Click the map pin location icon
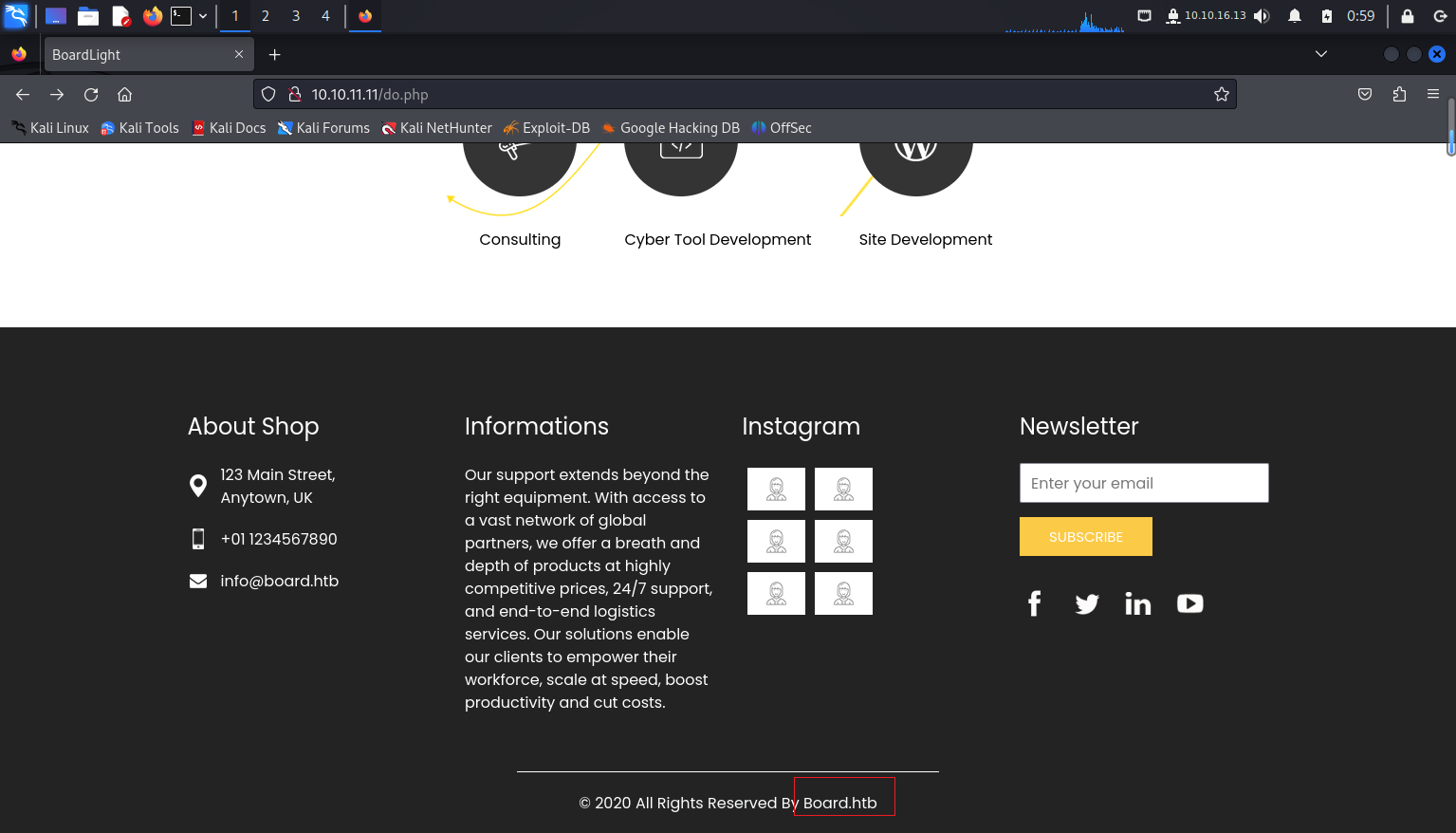Image resolution: width=1456 pixels, height=833 pixels. tap(198, 486)
